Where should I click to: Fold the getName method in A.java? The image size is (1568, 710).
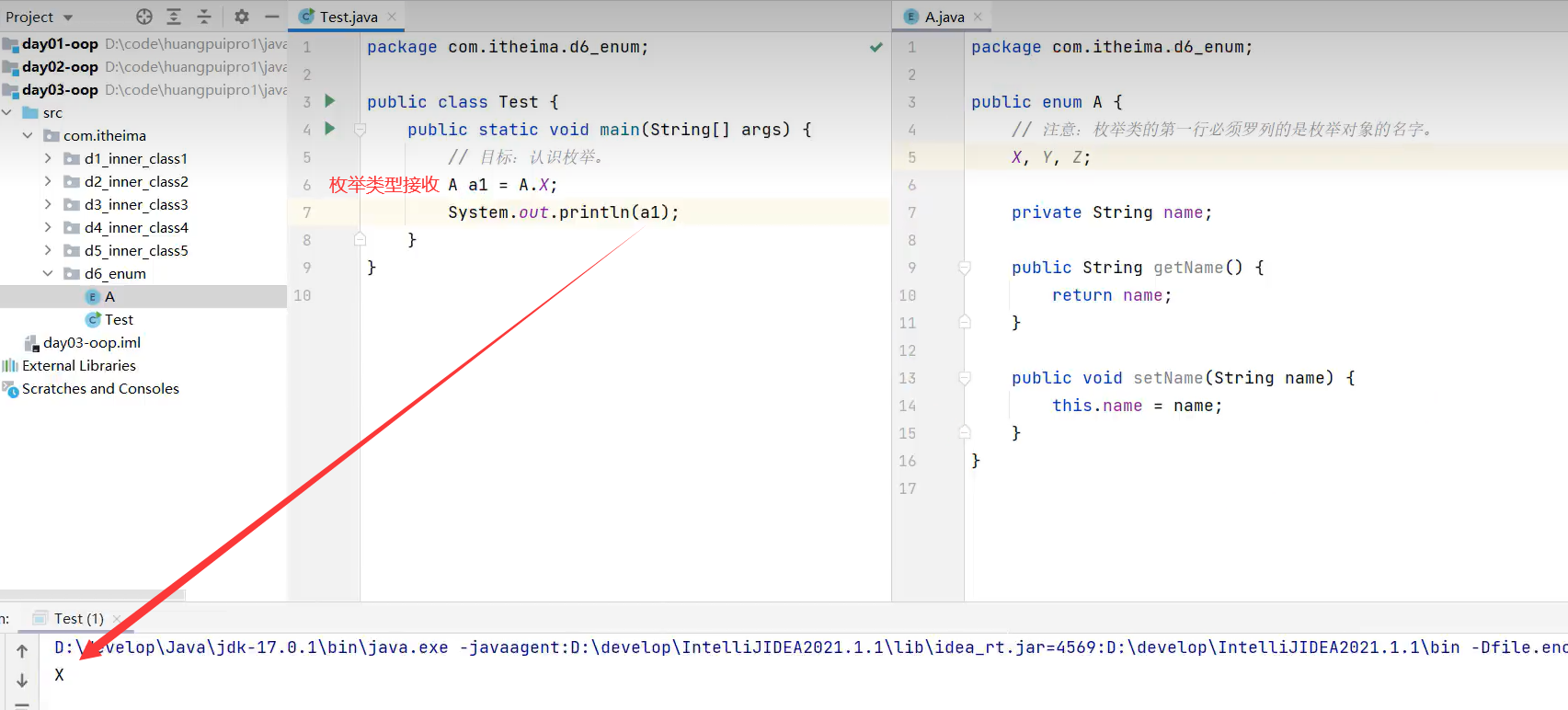965,268
